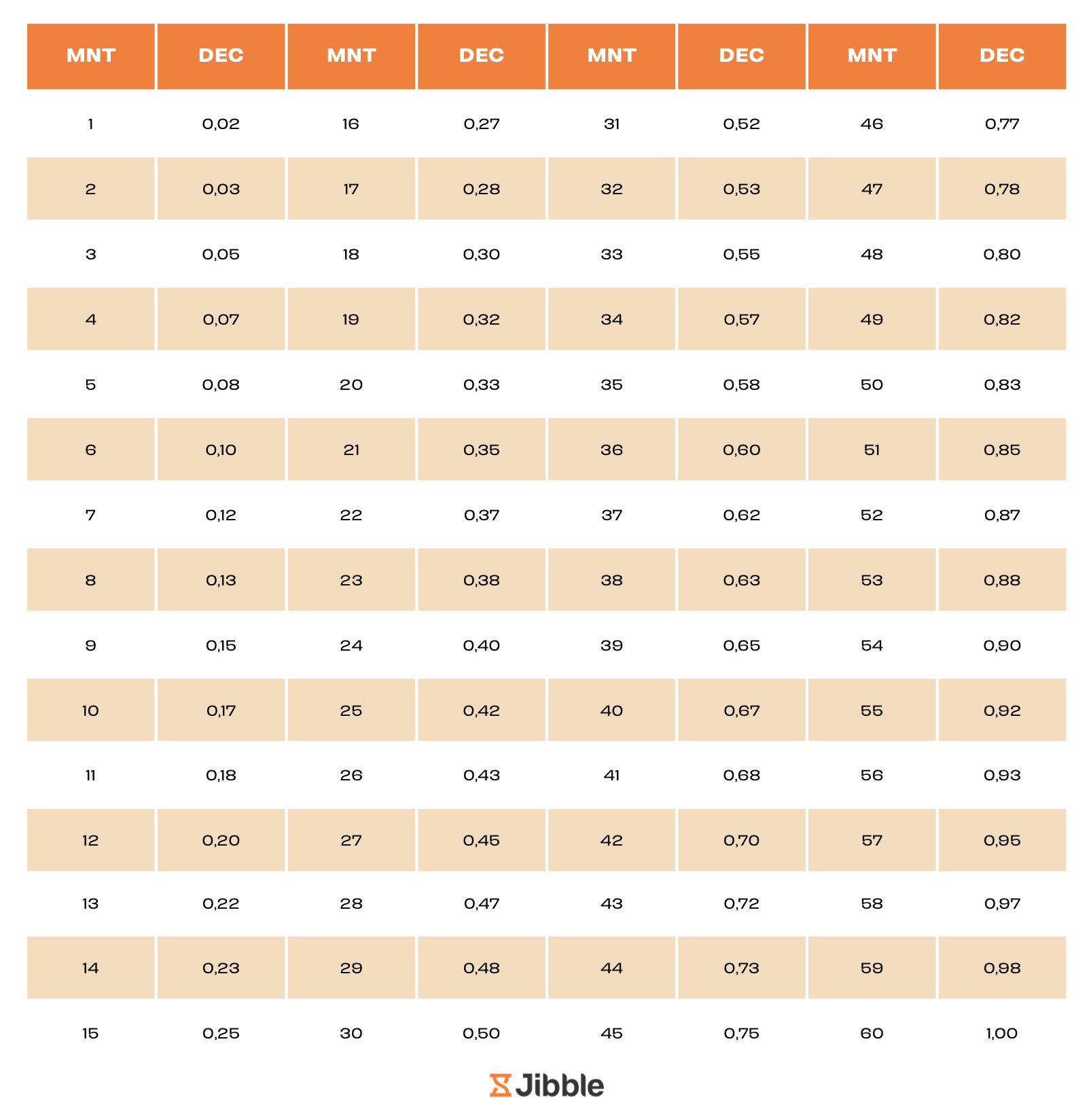Click the cell showing minute 8

tap(90, 580)
